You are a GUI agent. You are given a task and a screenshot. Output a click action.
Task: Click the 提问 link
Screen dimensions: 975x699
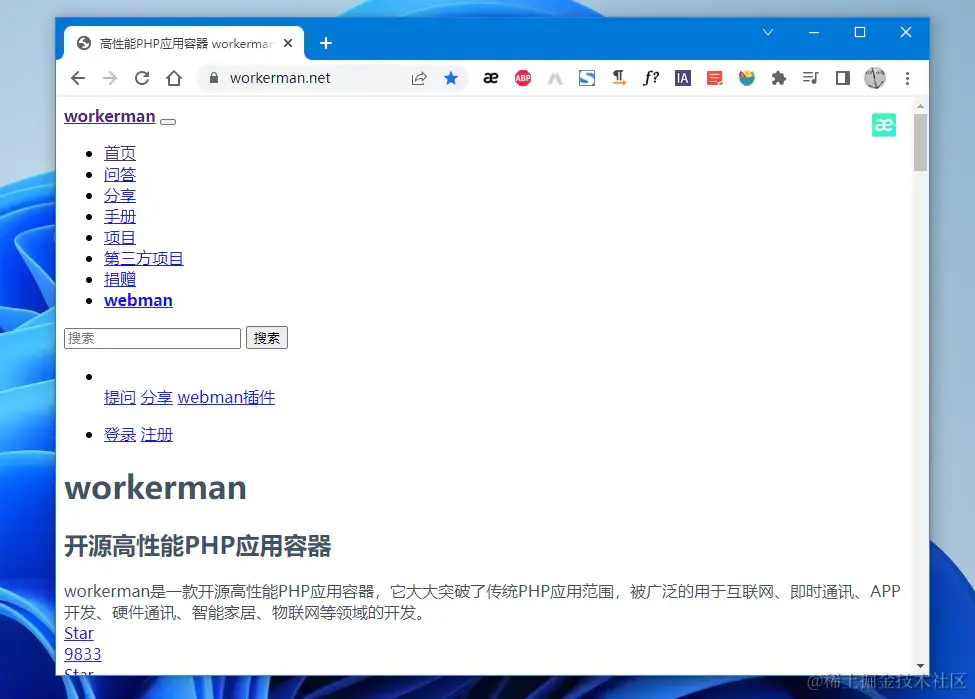[119, 397]
